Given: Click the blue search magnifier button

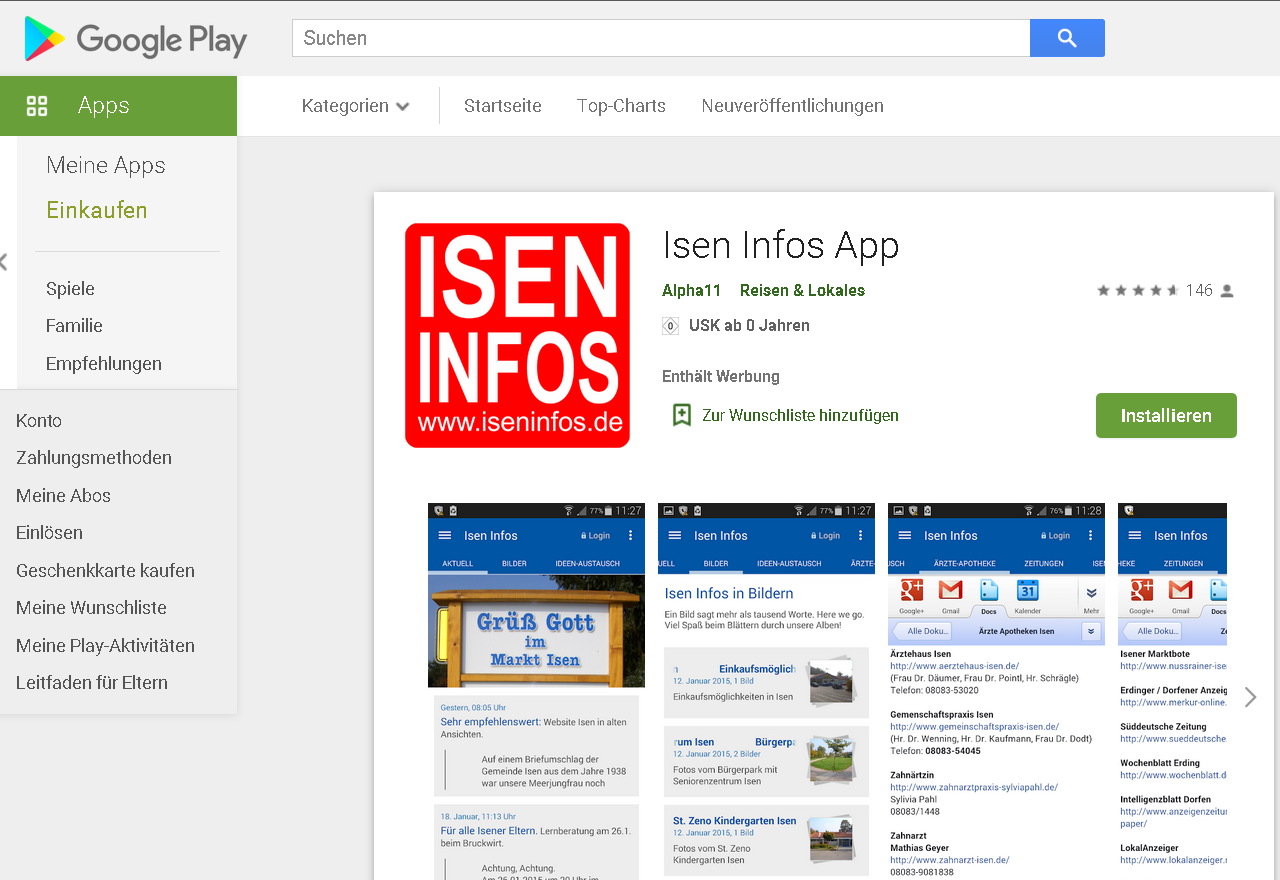Looking at the screenshot, I should pos(1067,38).
